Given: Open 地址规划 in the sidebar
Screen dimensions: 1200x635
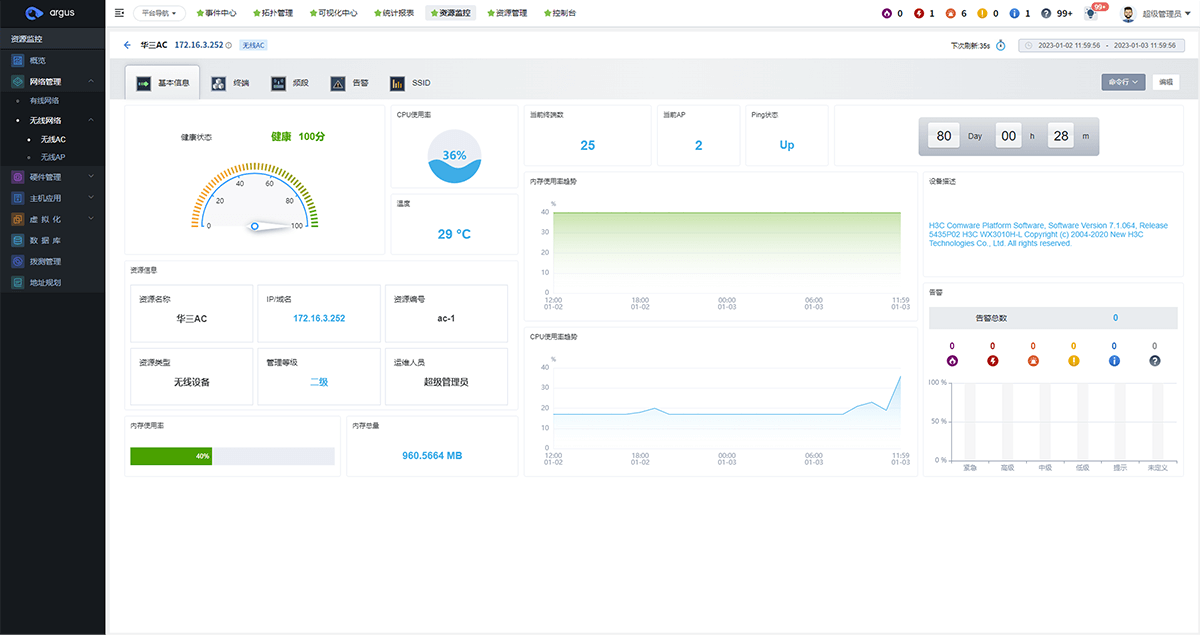Looking at the screenshot, I should (50, 283).
